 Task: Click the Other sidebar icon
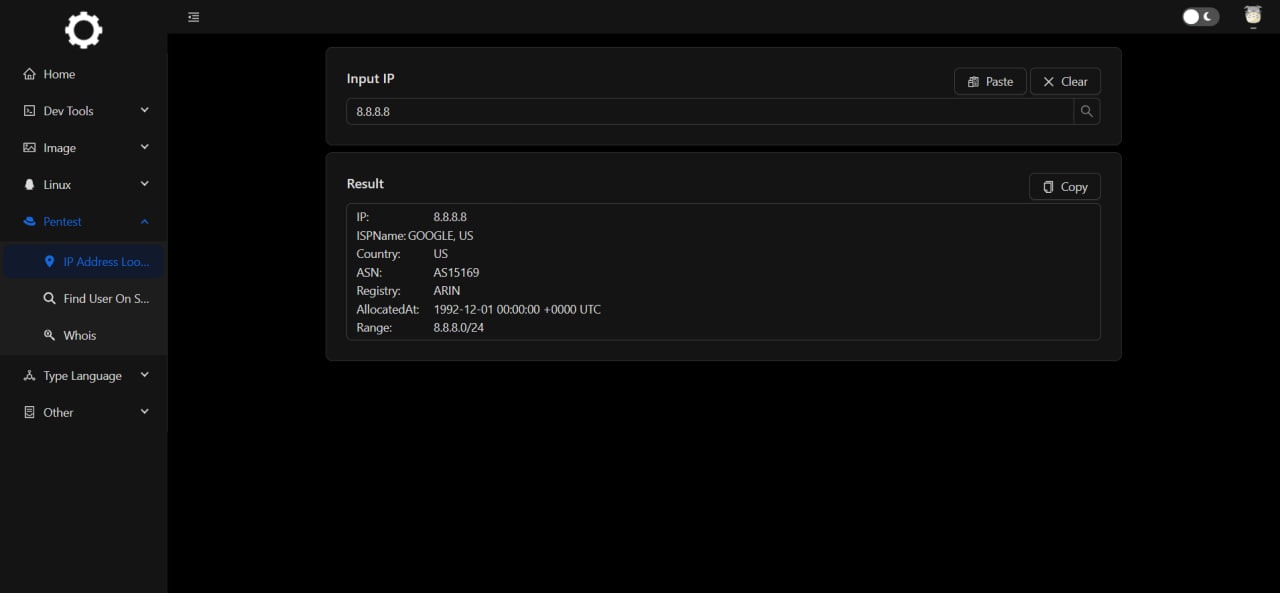click(28, 412)
